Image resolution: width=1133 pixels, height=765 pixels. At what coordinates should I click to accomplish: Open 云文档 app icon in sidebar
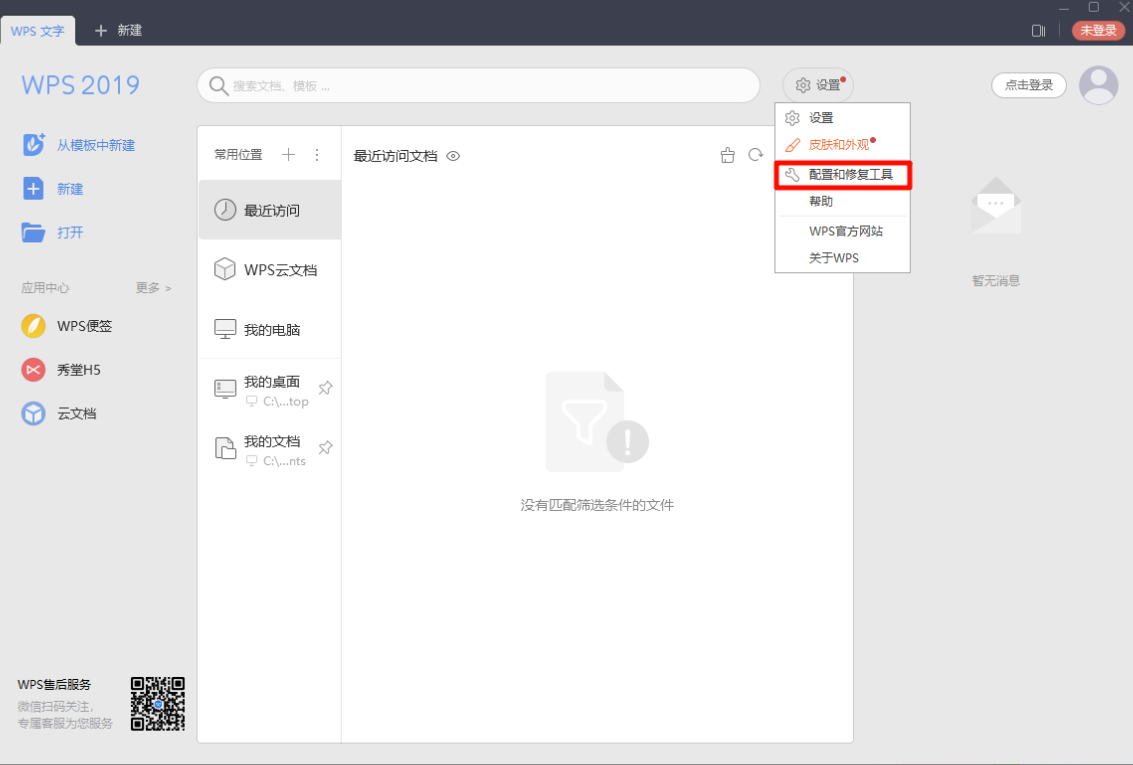click(33, 413)
